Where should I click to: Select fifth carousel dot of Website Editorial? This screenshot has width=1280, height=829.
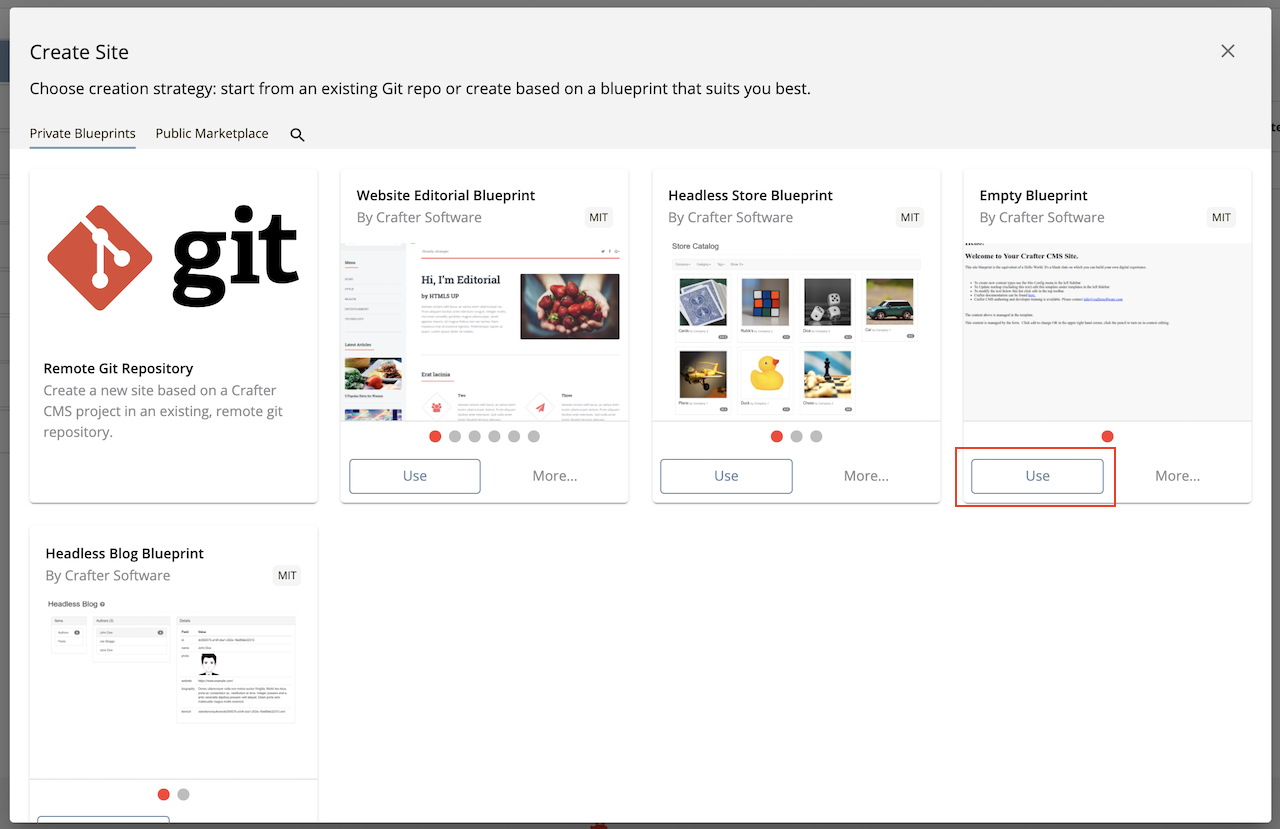coord(514,436)
